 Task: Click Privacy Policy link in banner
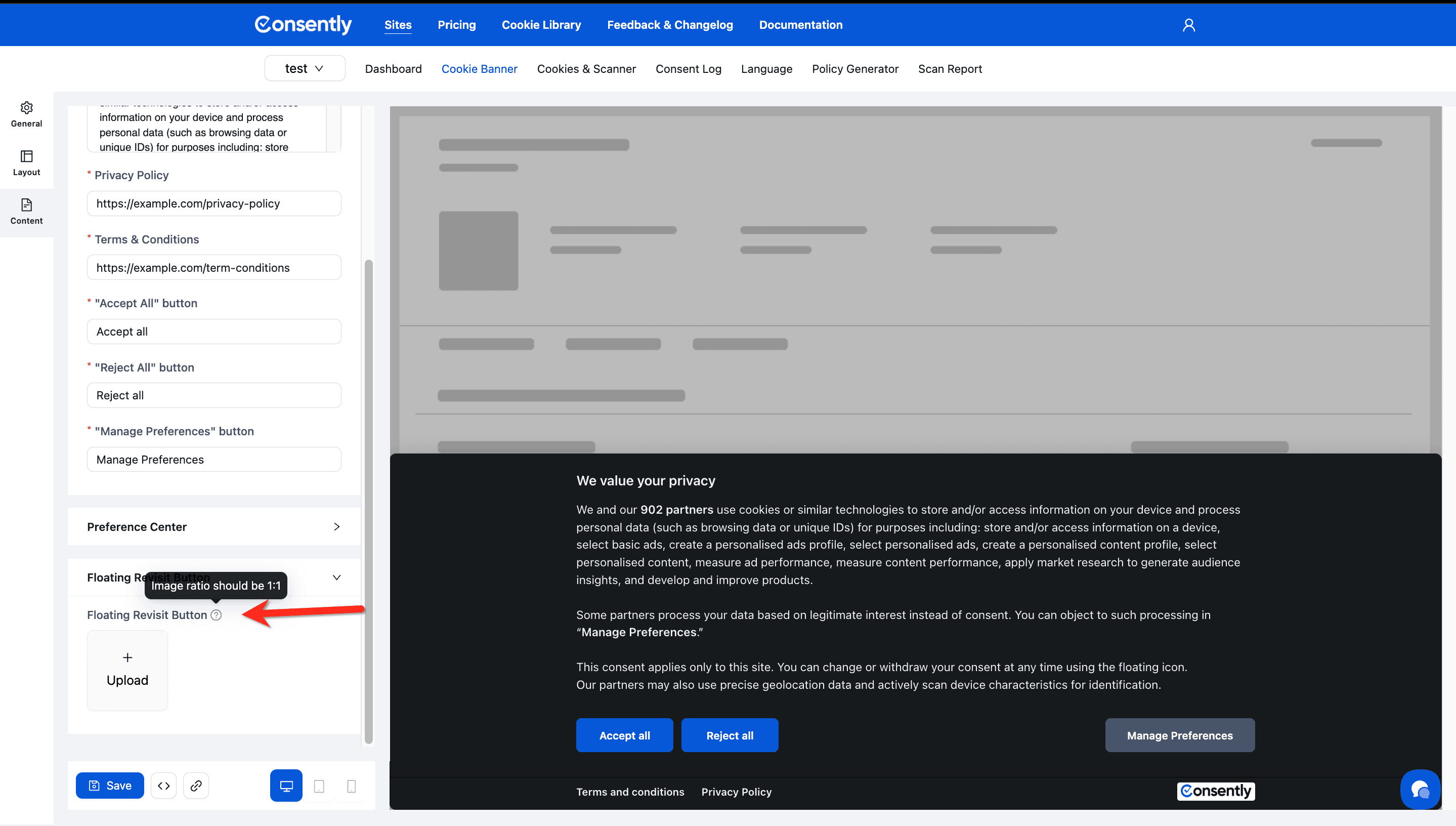pos(736,792)
